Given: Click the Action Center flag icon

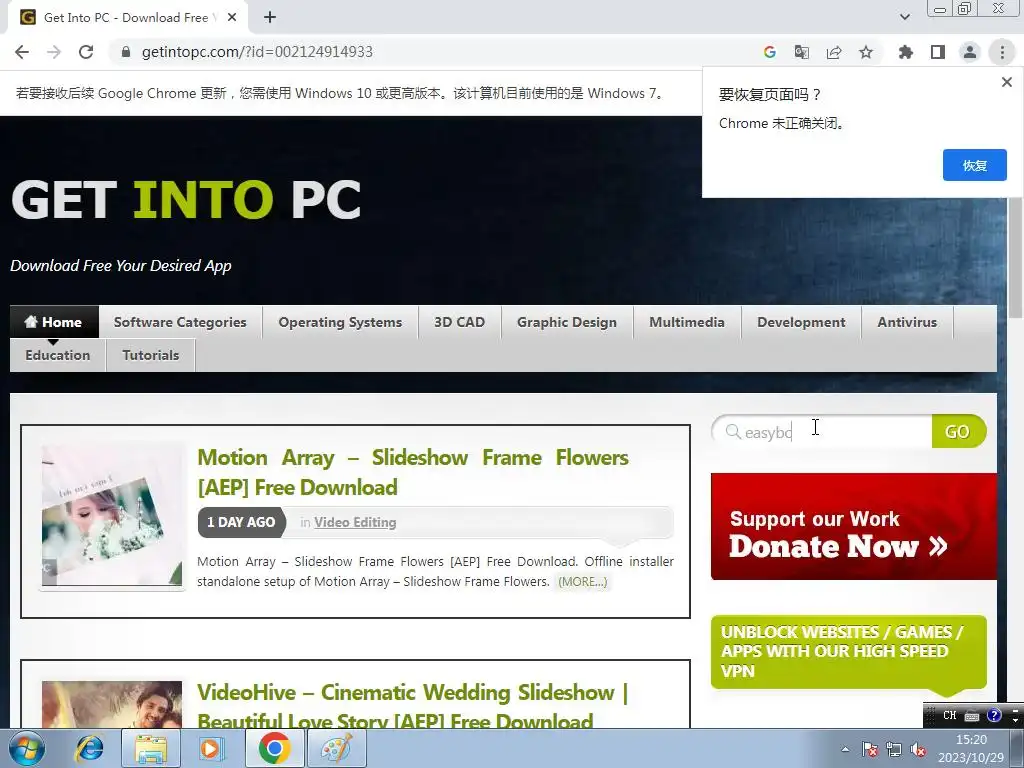Looking at the screenshot, I should (870, 749).
